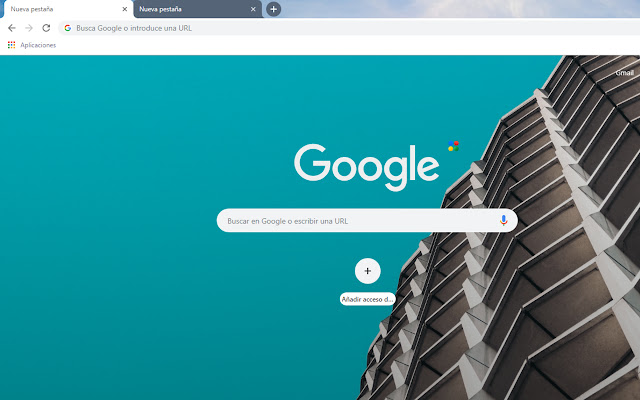Click the colored dots next to Google logo
This screenshot has height=400, width=640.
[453, 146]
